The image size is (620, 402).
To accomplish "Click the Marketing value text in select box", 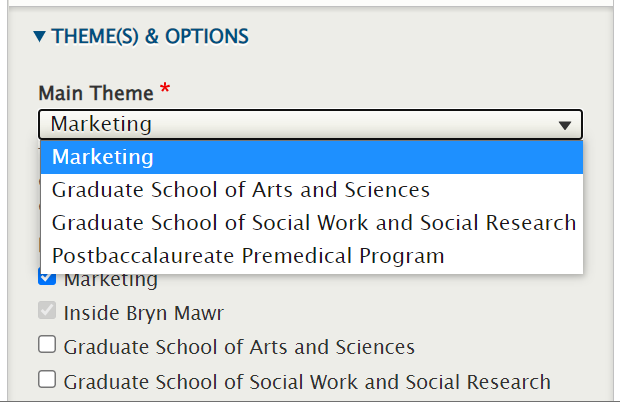I will [x=101, y=125].
